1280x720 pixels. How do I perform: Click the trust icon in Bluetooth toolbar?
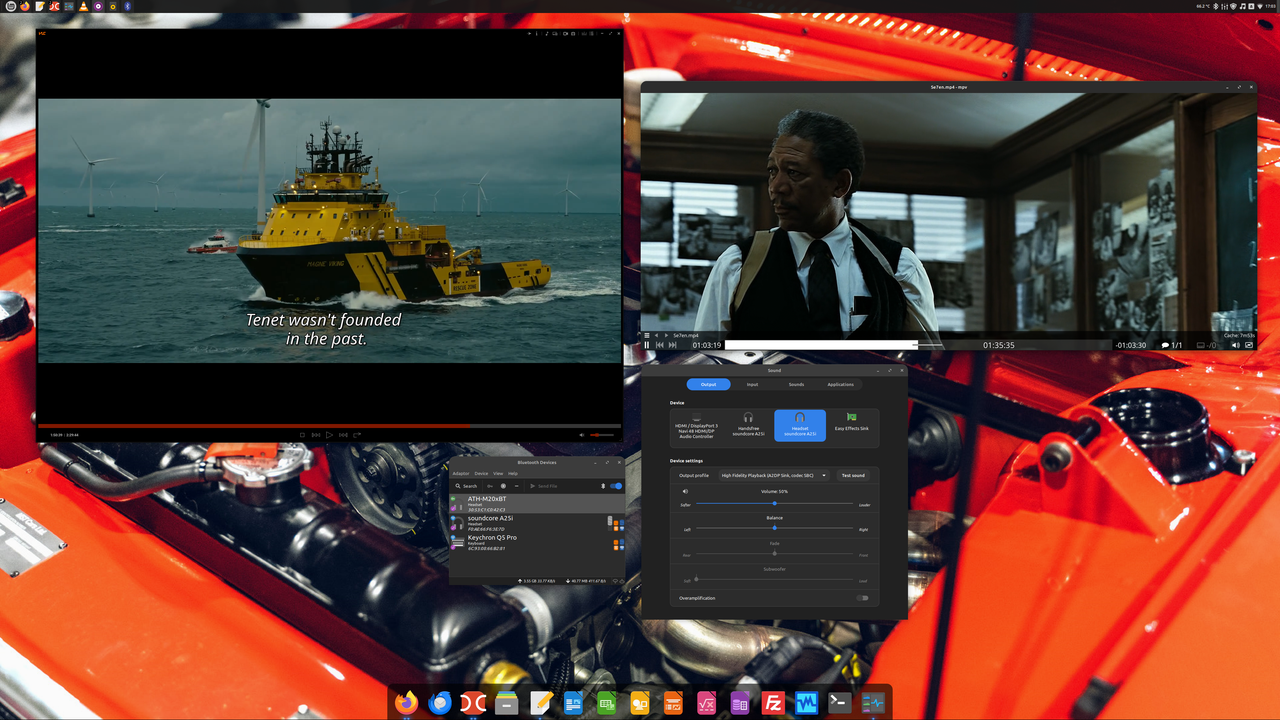coord(503,486)
